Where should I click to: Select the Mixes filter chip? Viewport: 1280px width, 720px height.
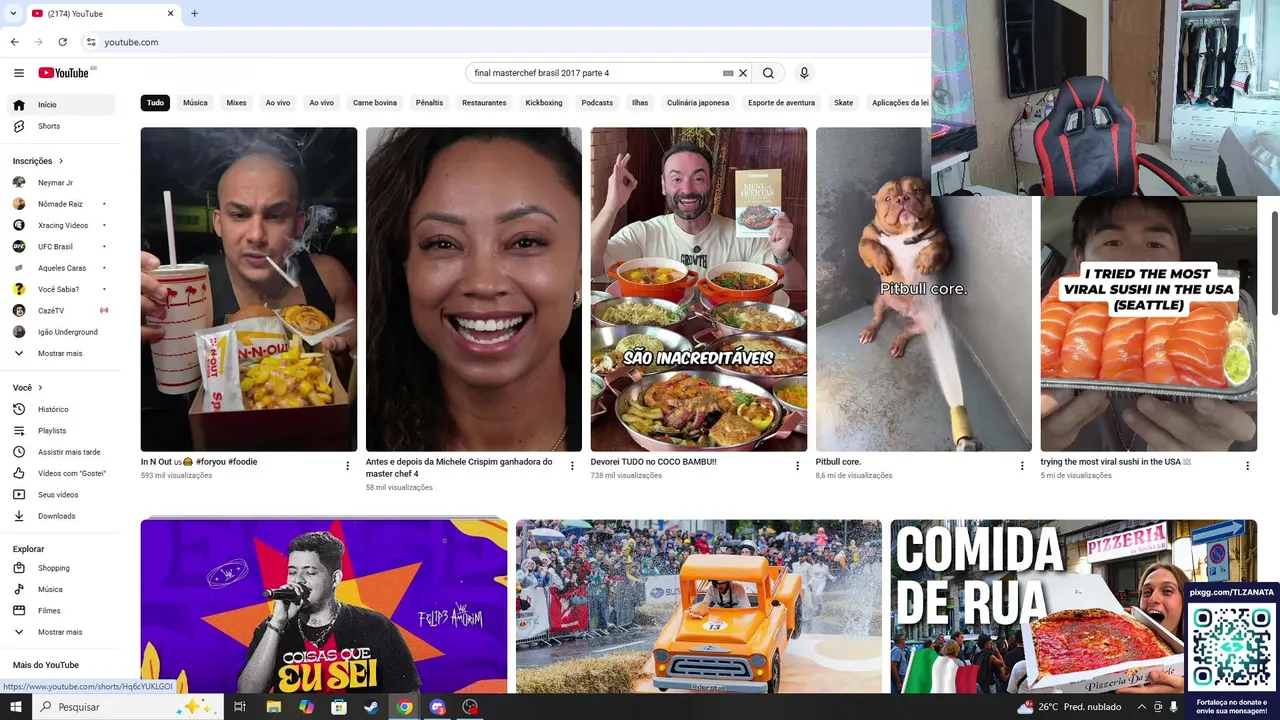[x=236, y=103]
